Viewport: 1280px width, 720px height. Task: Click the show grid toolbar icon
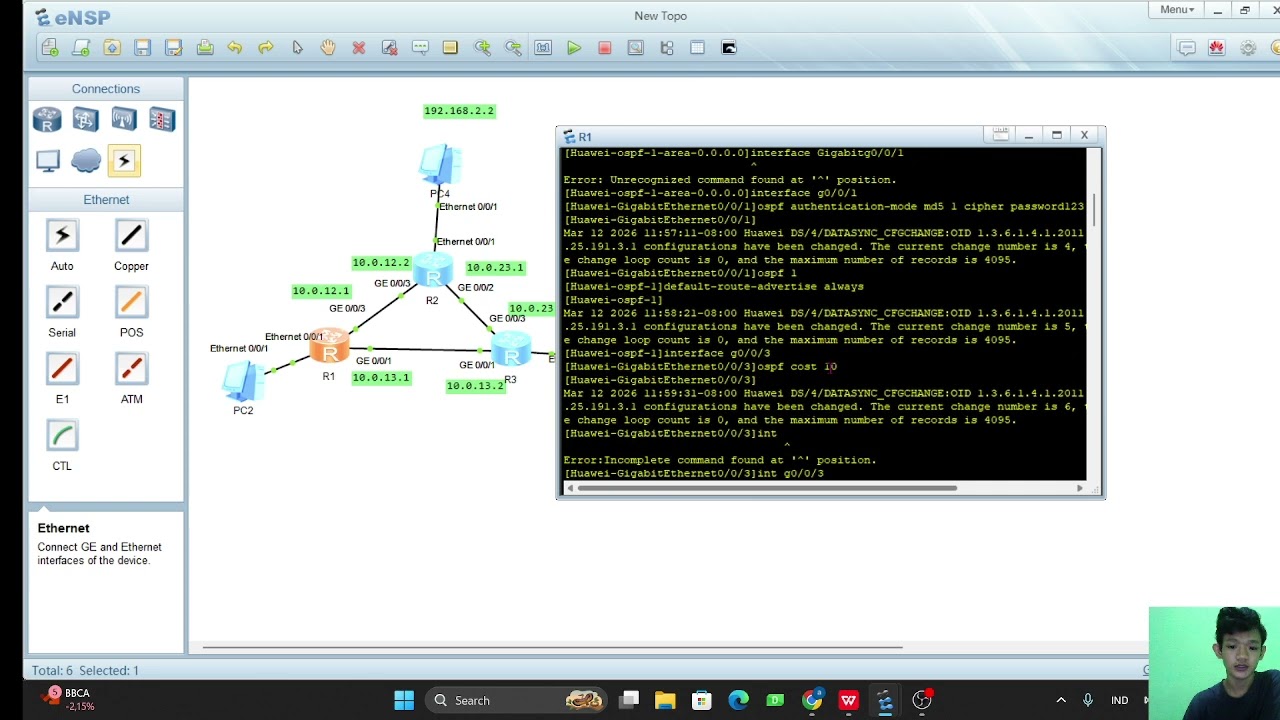point(697,47)
